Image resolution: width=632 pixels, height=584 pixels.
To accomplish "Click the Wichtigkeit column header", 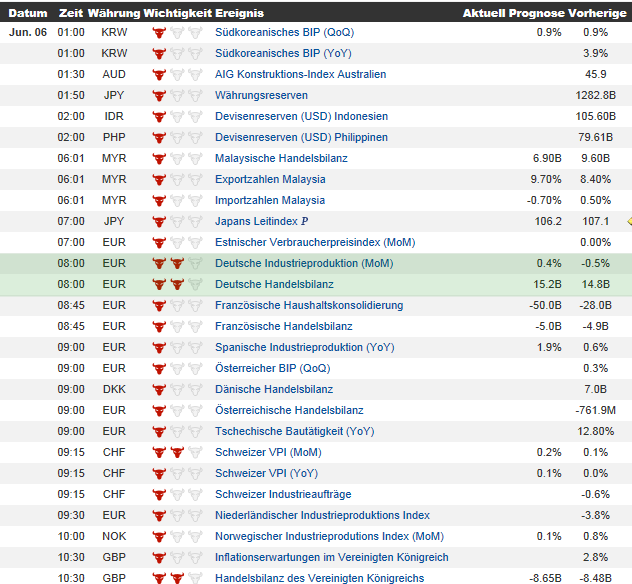I will pyautogui.click(x=178, y=13).
